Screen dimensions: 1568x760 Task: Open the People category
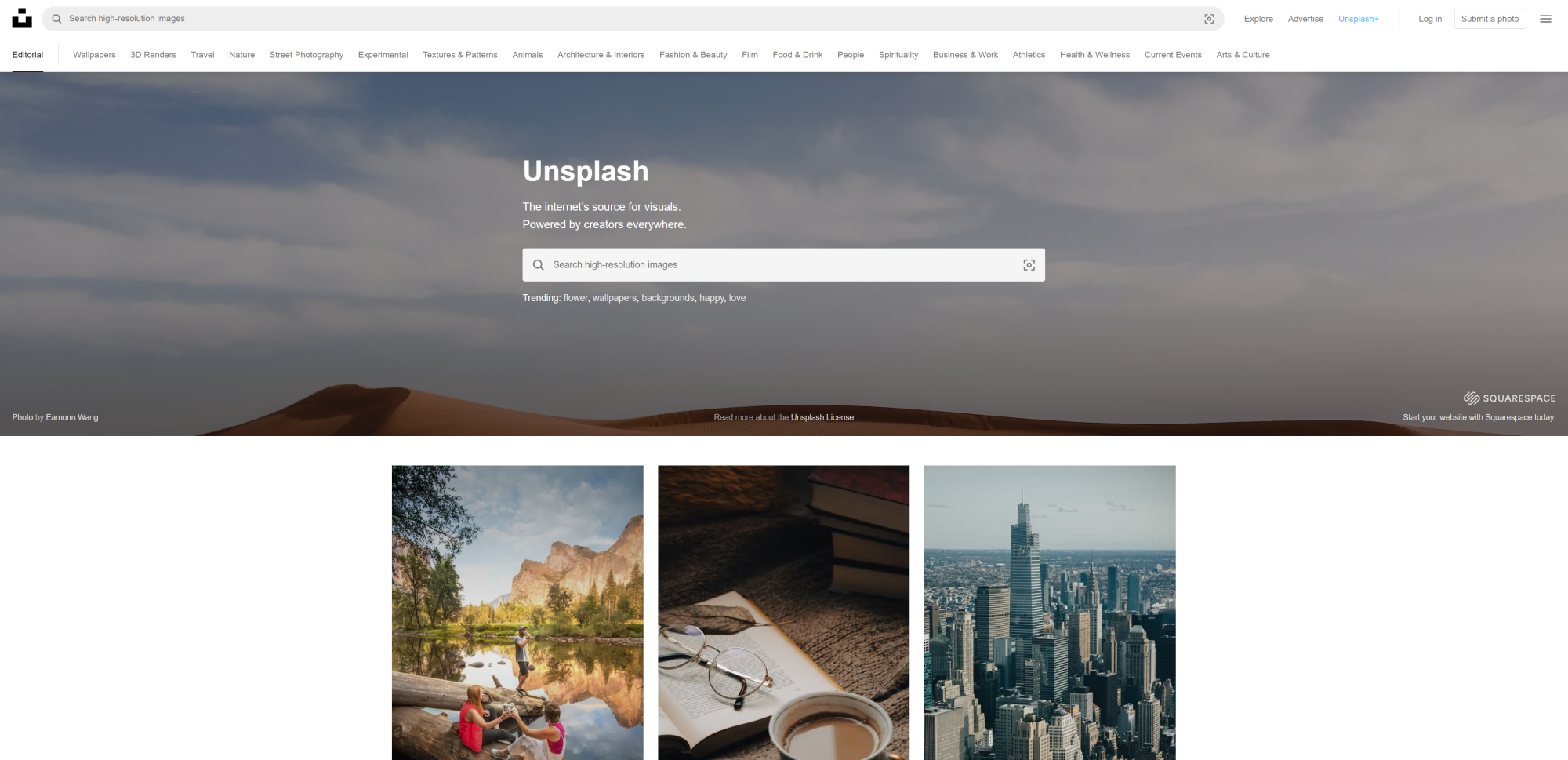point(851,55)
